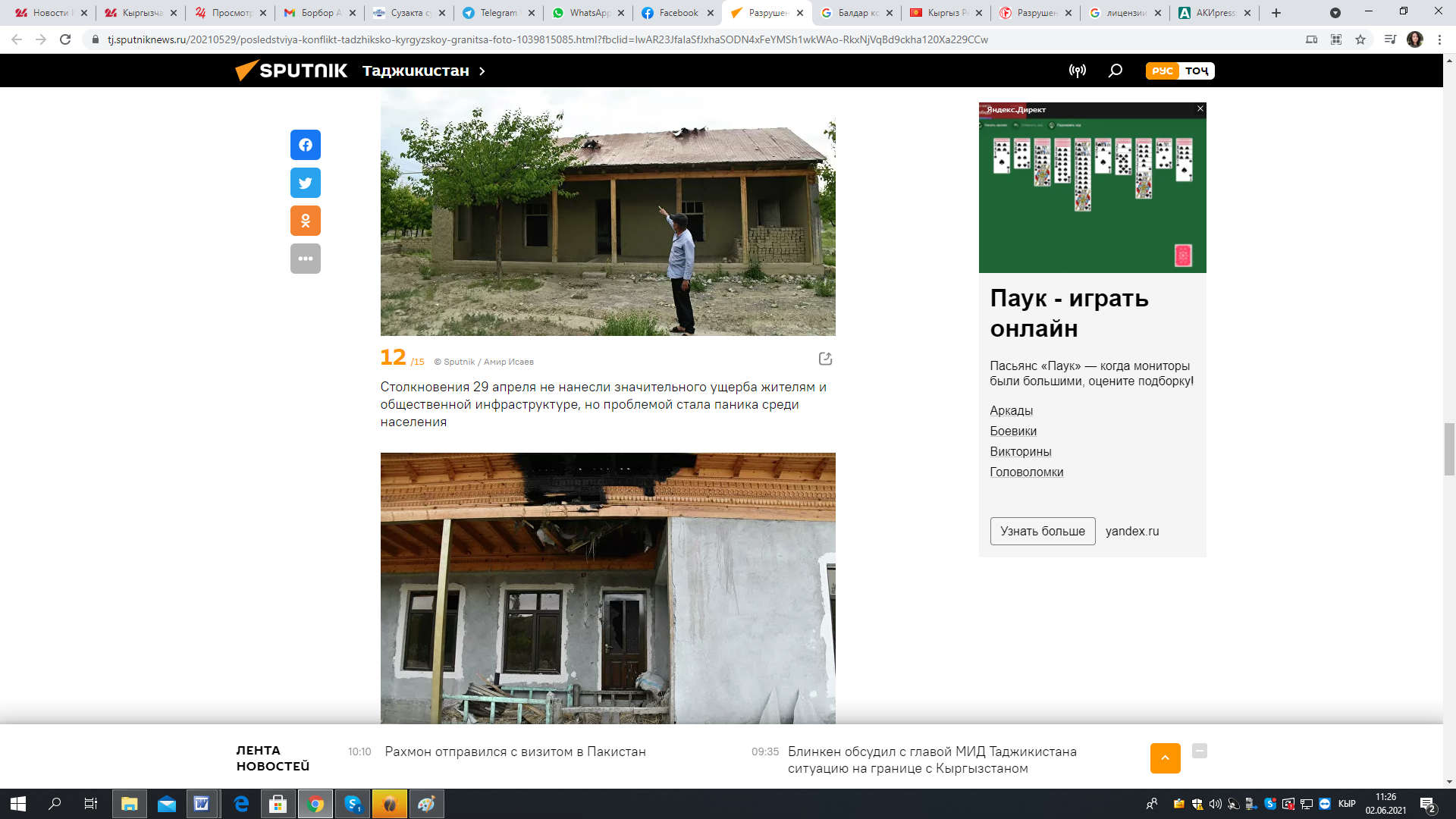The width and height of the screenshot is (1456, 819).
Task: Share photo 12 using share icon
Action: pos(825,359)
